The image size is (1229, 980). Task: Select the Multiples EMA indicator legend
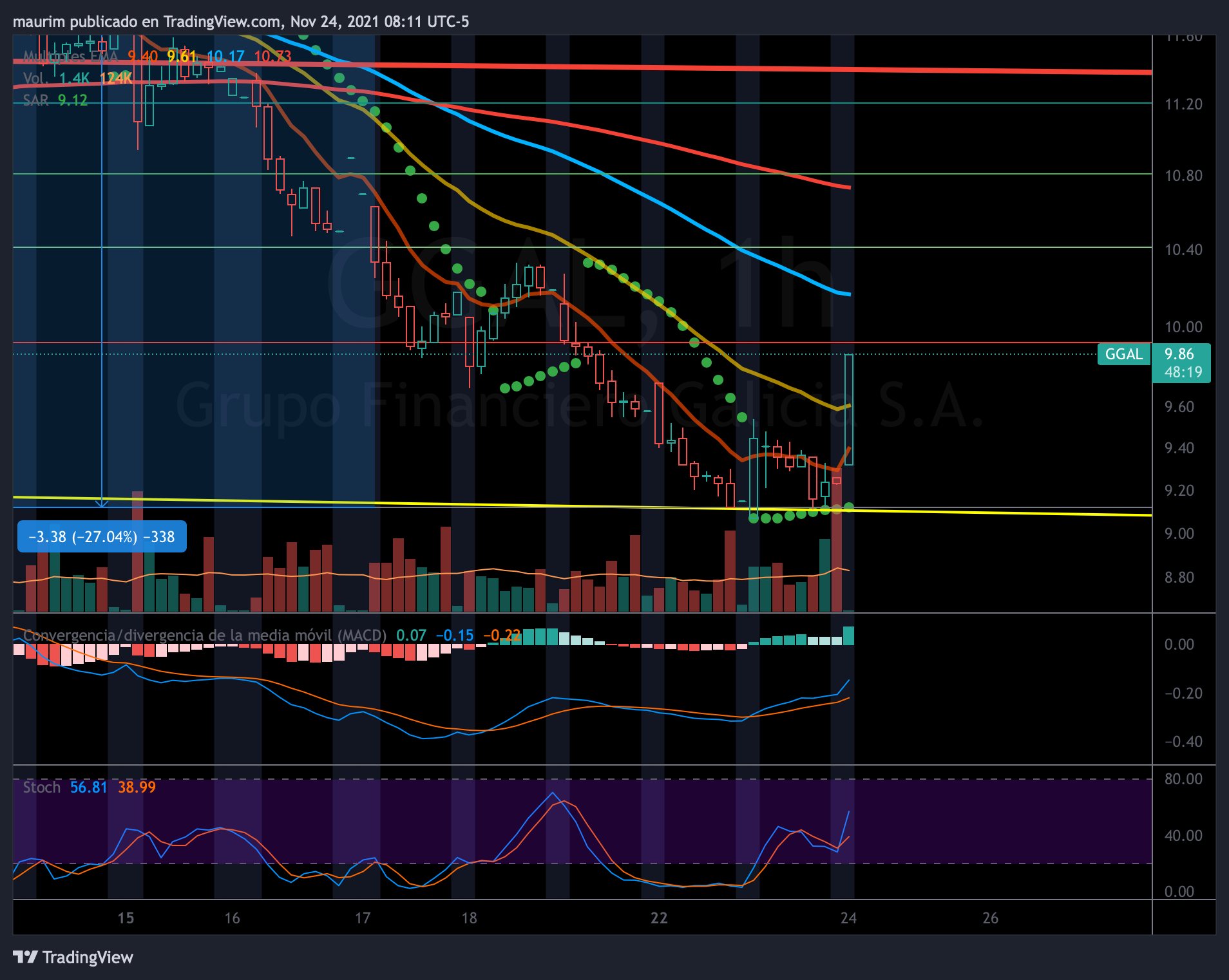click(x=71, y=57)
